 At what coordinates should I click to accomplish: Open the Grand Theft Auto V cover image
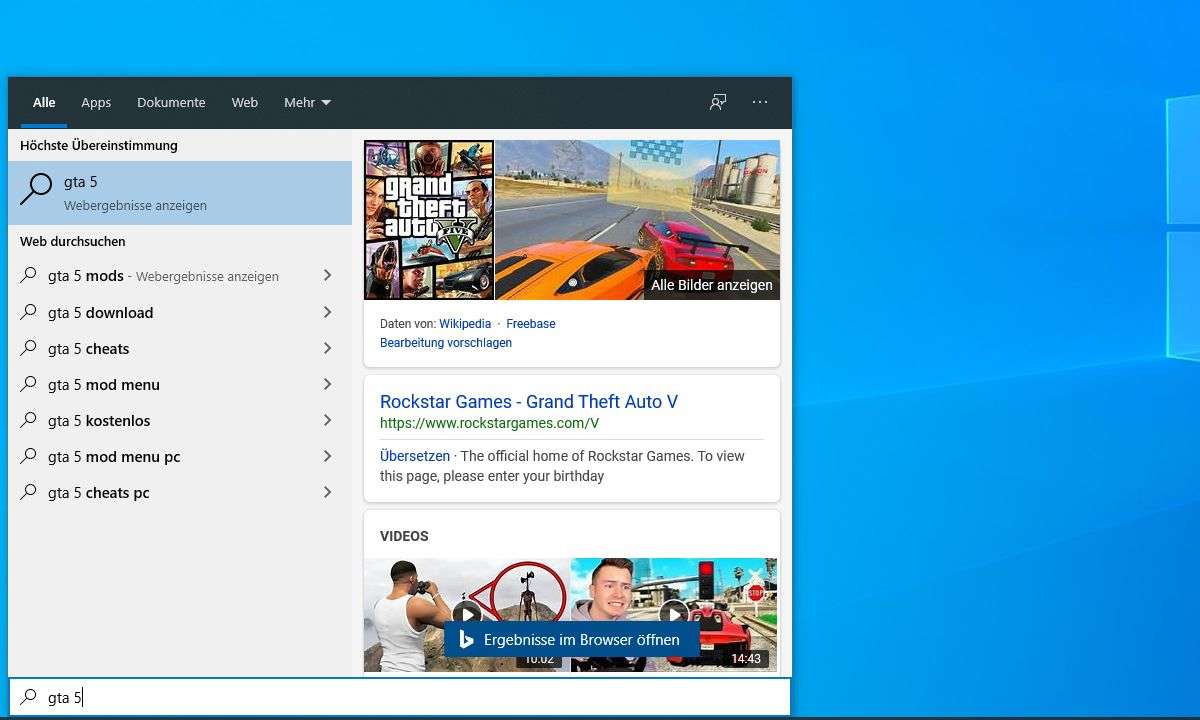429,220
